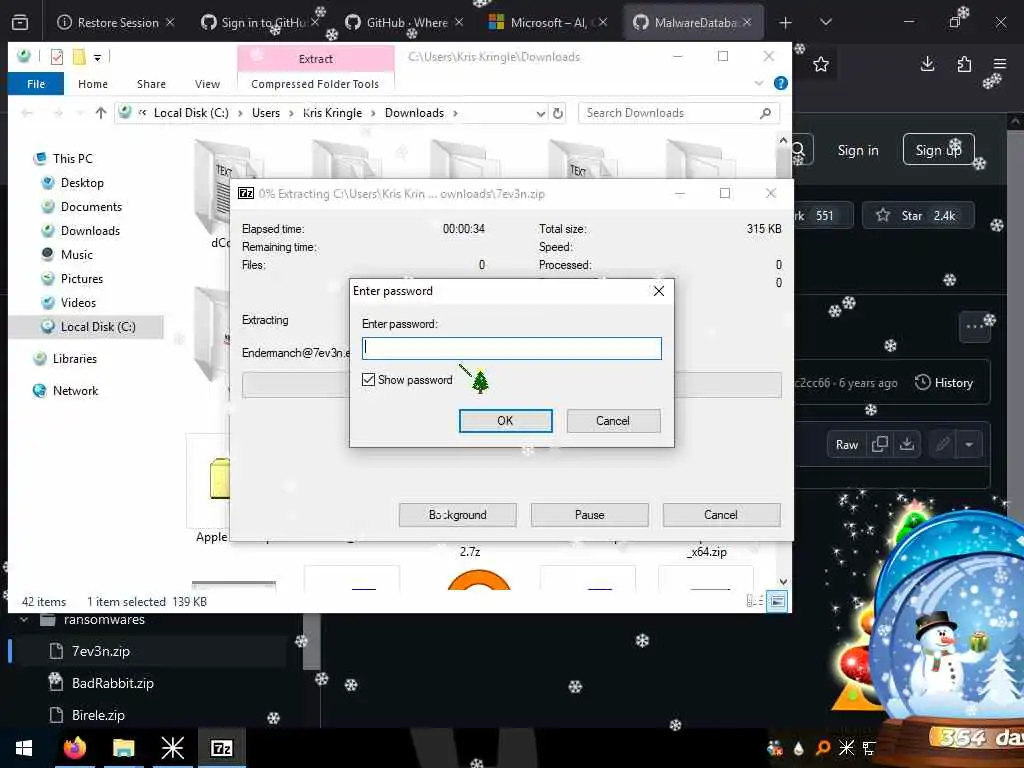Open the list all tabs dropdown
Screen dimensions: 1024x768
coord(826,22)
